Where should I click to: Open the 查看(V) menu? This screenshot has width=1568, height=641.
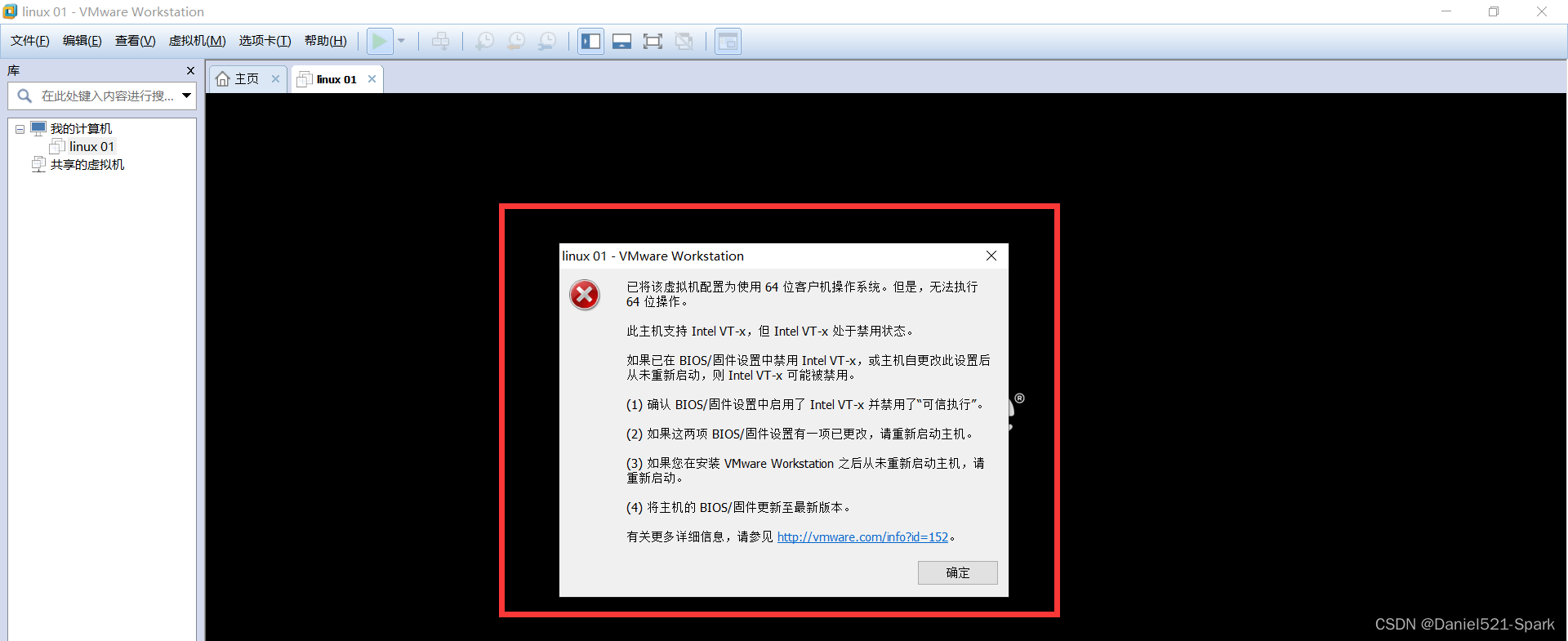[136, 41]
